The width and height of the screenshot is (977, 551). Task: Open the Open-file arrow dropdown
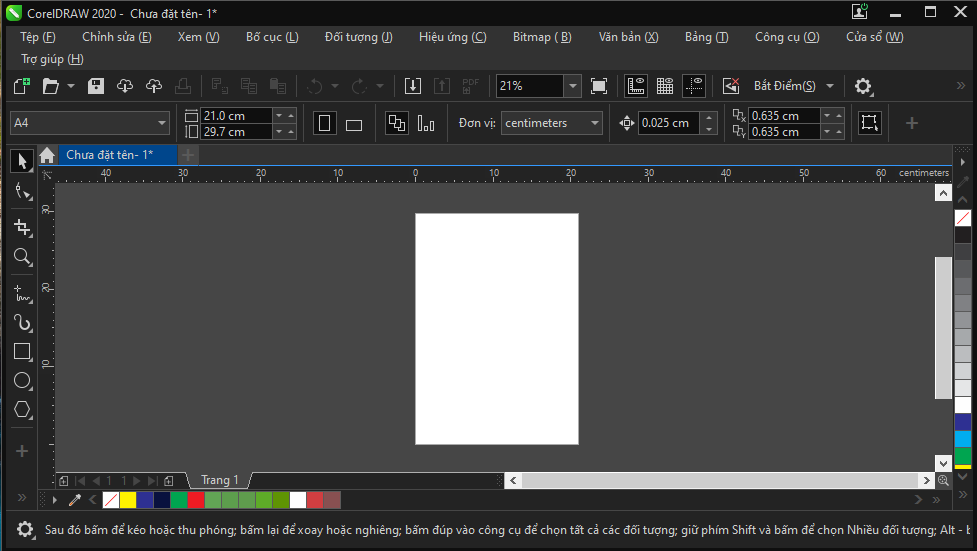pyautogui.click(x=71, y=86)
